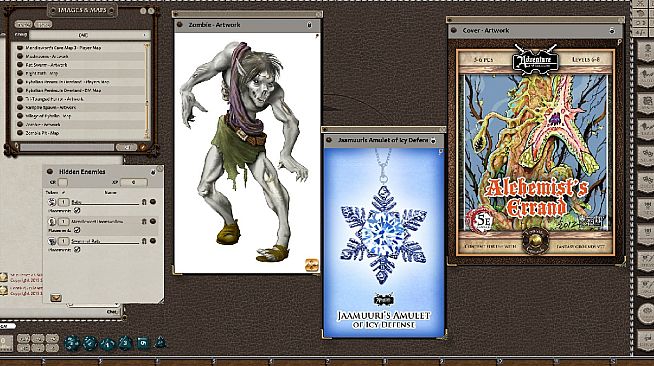Click the edit list icon in Images & Maps
The height and width of the screenshot is (366, 654).
point(143,147)
